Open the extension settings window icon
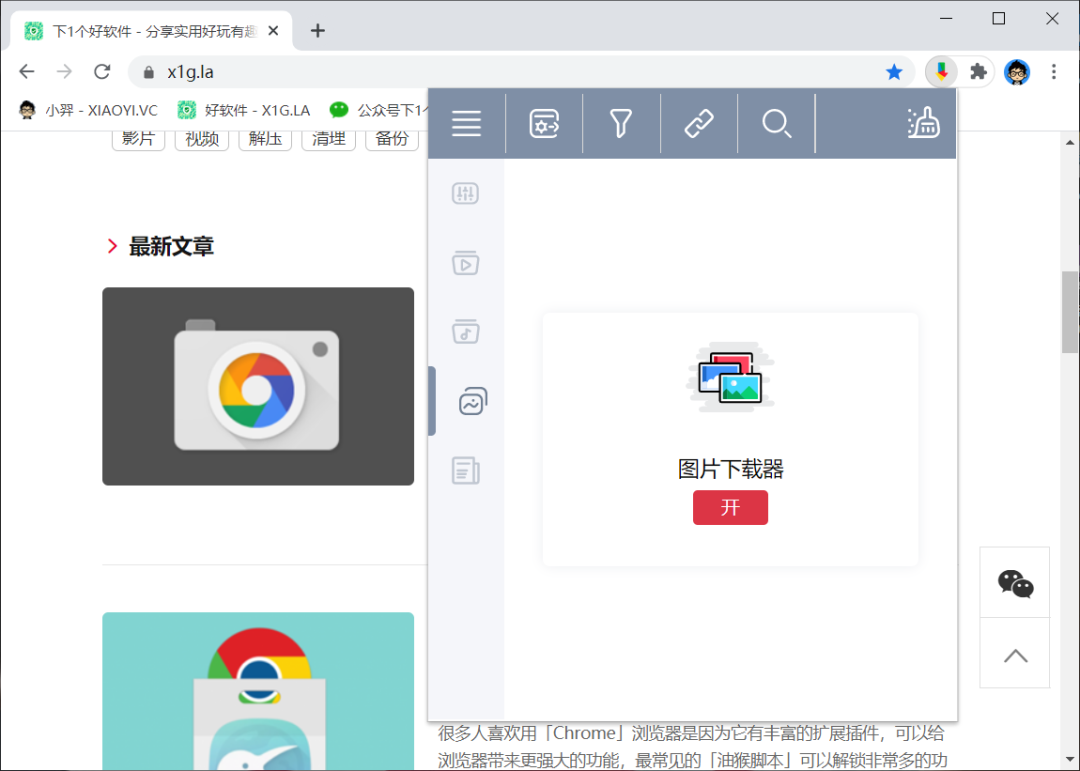The width and height of the screenshot is (1080, 771). click(x=544, y=124)
